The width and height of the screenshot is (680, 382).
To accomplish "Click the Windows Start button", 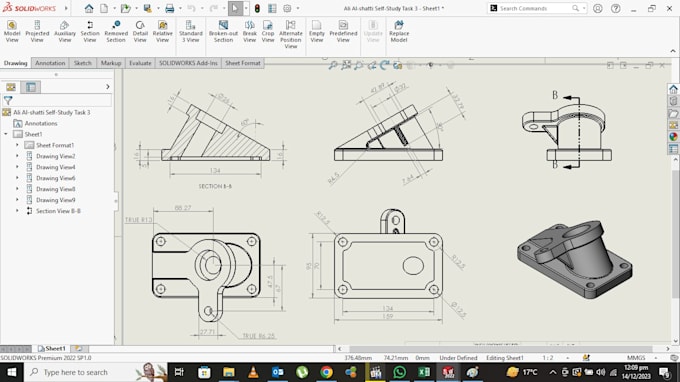I will coord(12,372).
